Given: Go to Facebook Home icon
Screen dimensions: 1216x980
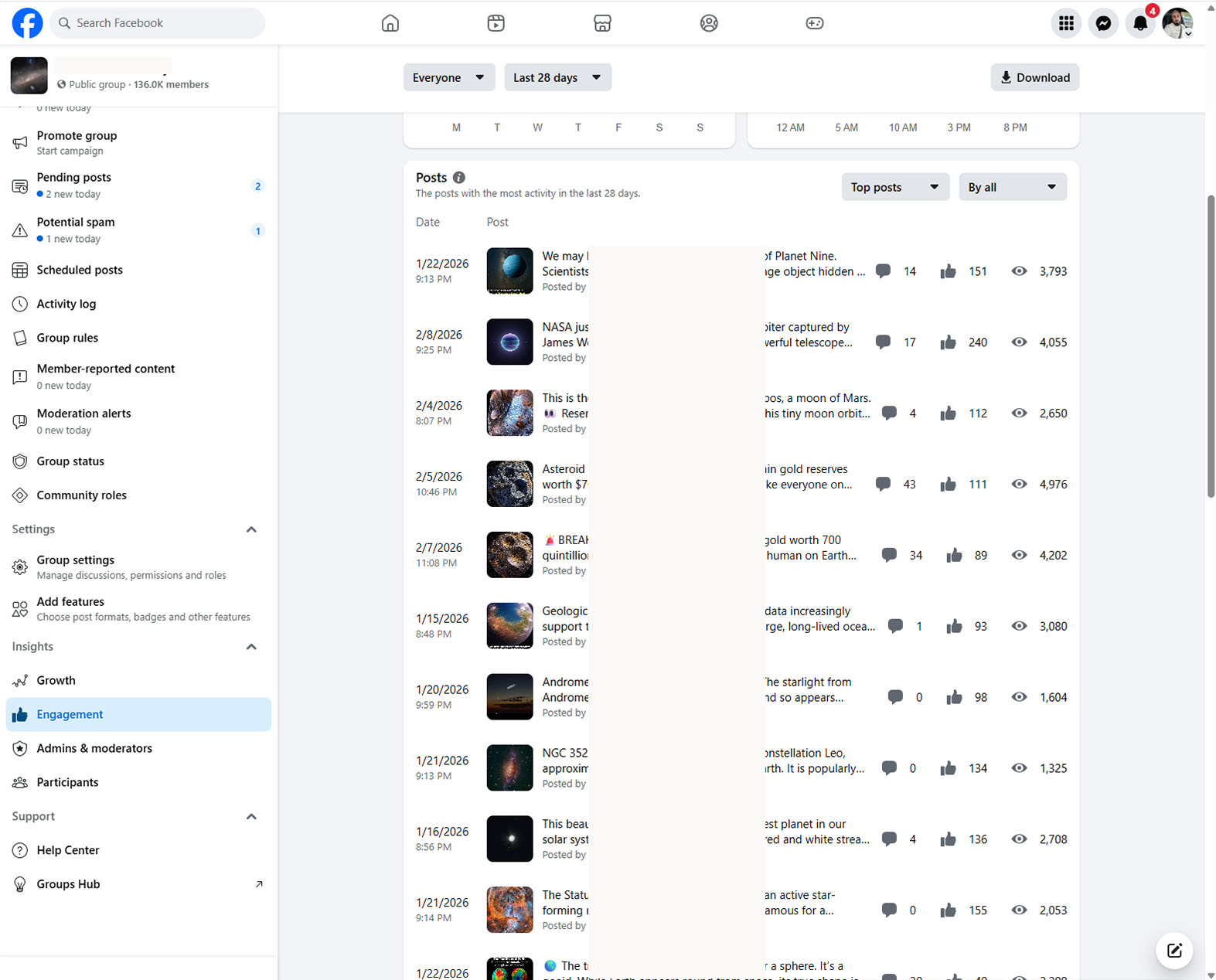Looking at the screenshot, I should tap(390, 23).
